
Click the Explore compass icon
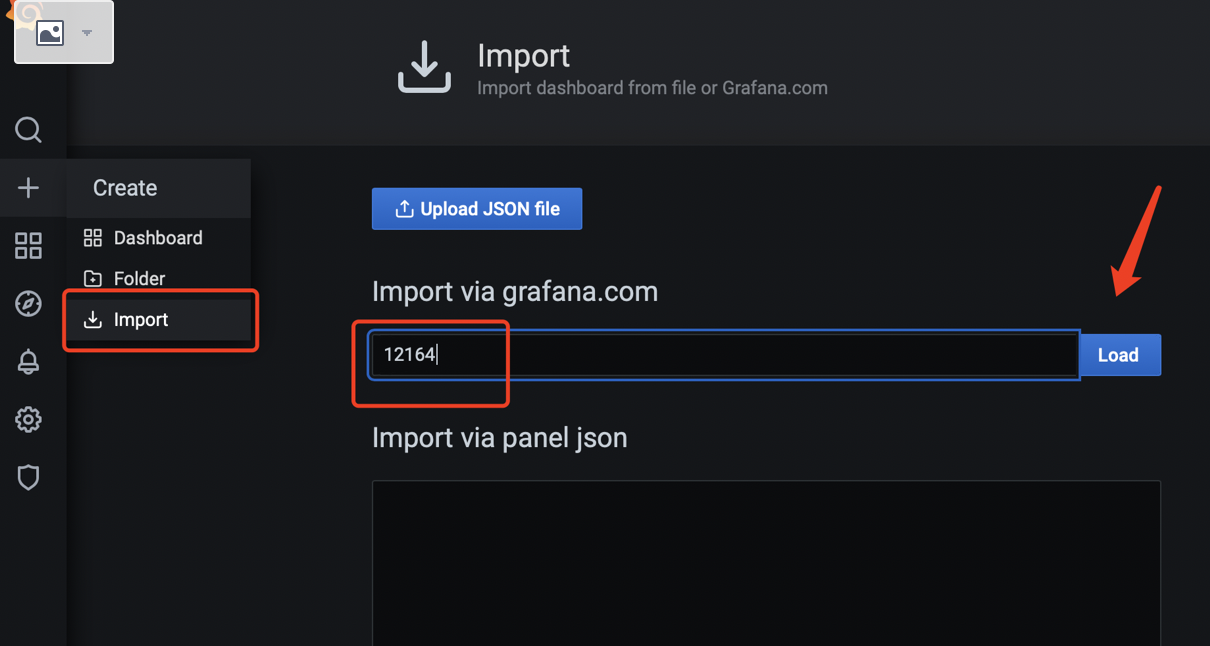pyautogui.click(x=28, y=303)
